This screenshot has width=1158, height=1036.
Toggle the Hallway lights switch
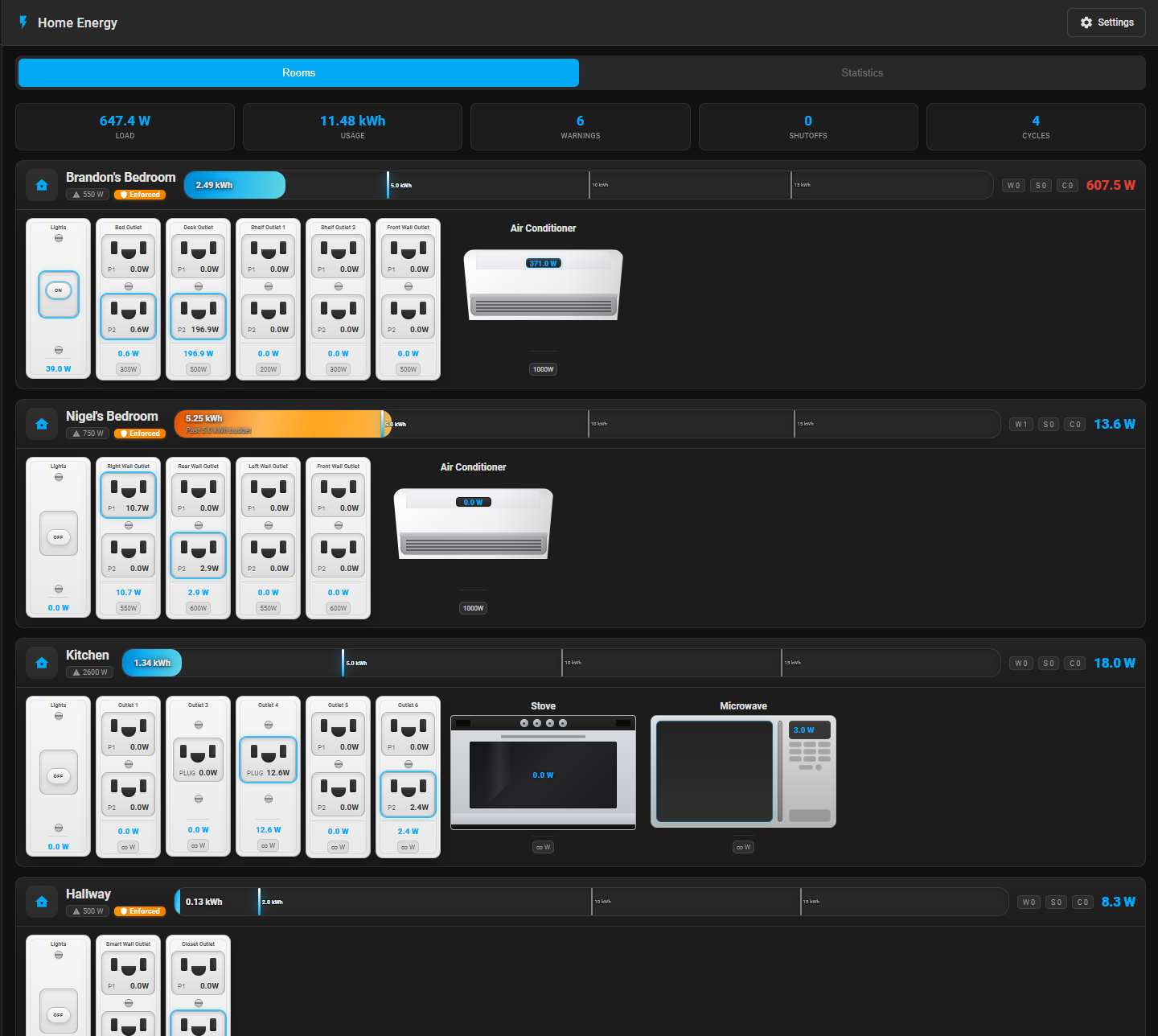59,1011
